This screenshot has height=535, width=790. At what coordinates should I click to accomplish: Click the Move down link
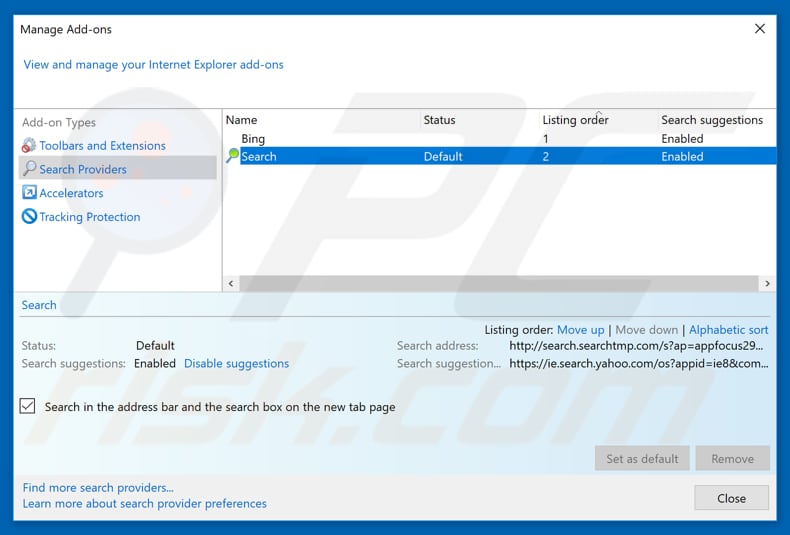point(646,330)
